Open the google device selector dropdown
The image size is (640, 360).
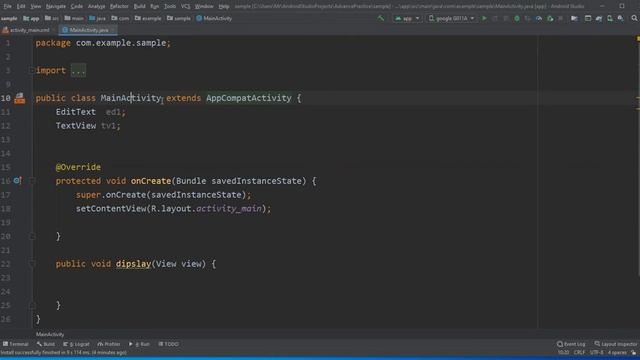tap(451, 18)
